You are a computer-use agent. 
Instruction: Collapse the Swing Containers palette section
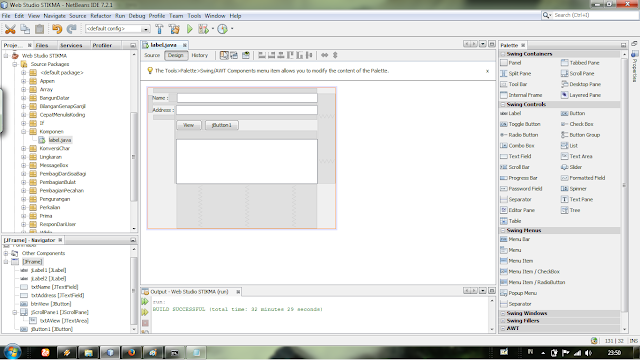[503, 54]
